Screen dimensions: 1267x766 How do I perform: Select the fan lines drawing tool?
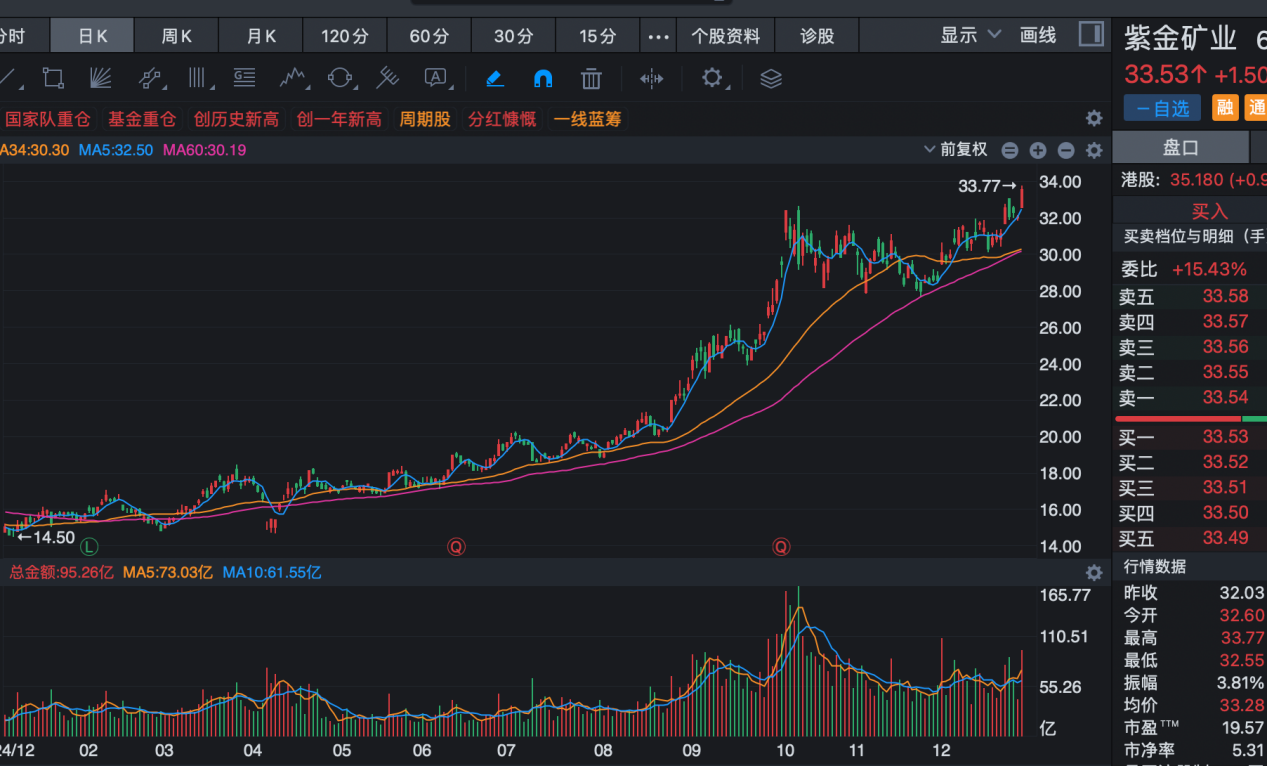100,78
